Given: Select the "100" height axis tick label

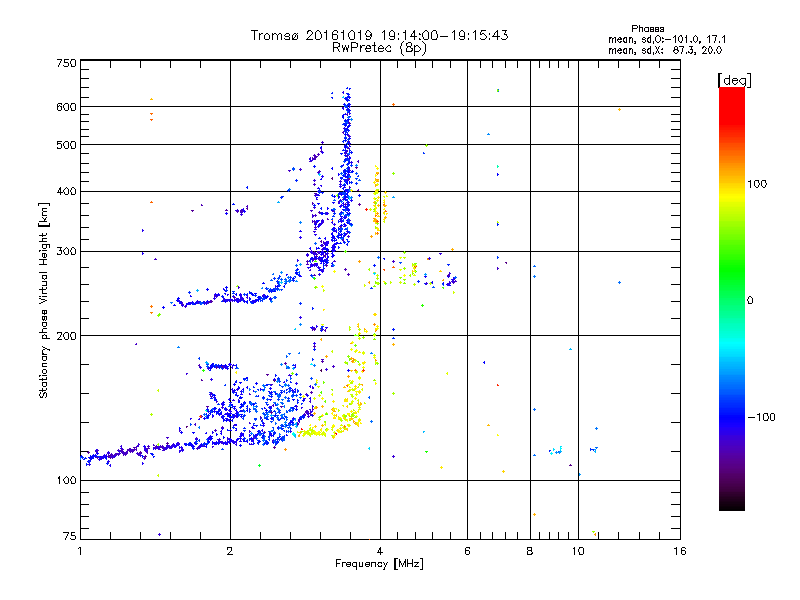Looking at the screenshot, I should 66,480.
